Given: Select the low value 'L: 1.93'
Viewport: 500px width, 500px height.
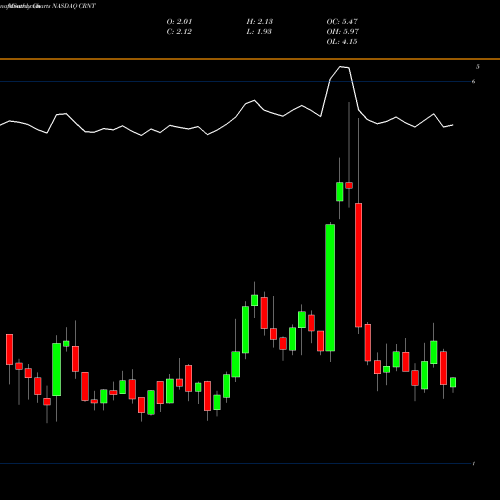Looking at the screenshot, I should (259, 32).
